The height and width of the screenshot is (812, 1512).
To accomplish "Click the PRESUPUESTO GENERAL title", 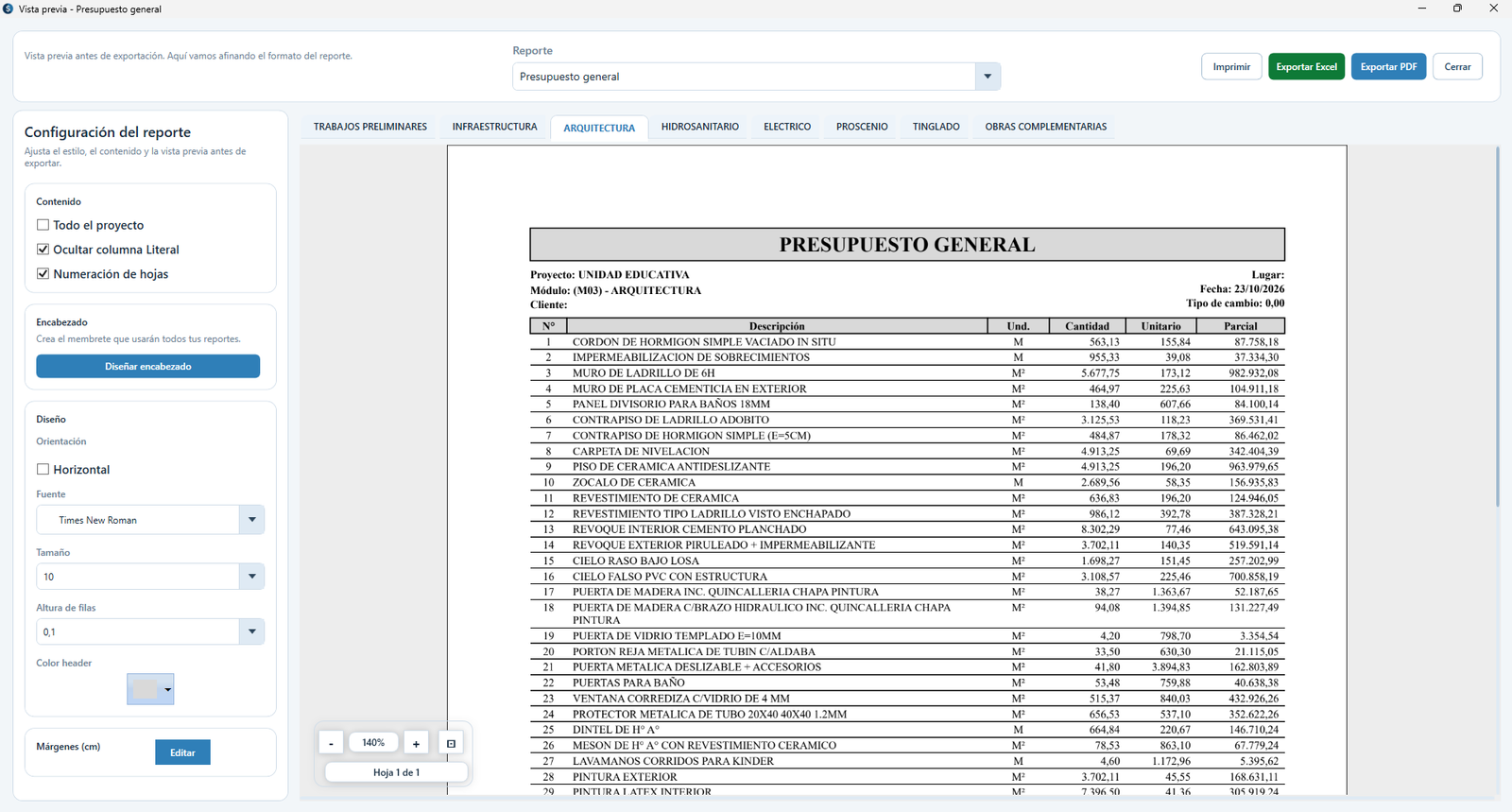I will 907,245.
